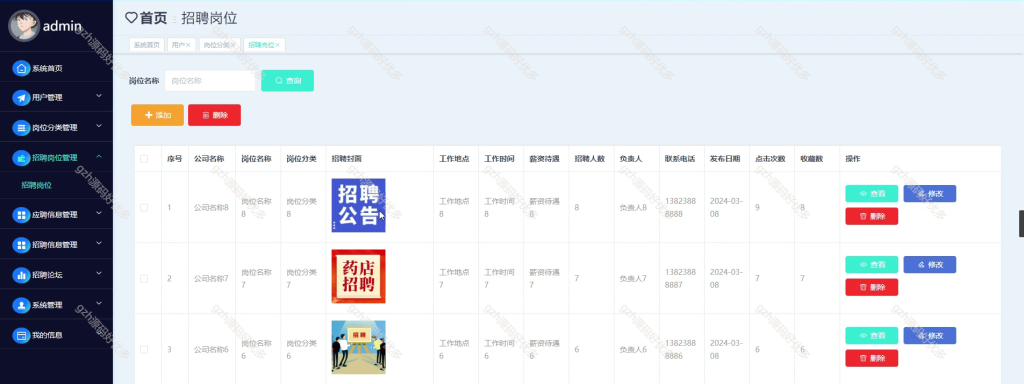Click the 岗位名称 search input field
This screenshot has width=1024, height=384.
[x=210, y=81]
